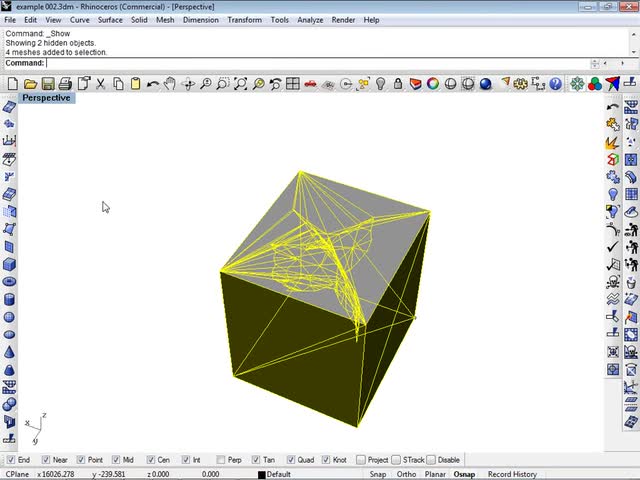640x480 pixels.
Task: Select the Box solid tool
Action: point(9,264)
